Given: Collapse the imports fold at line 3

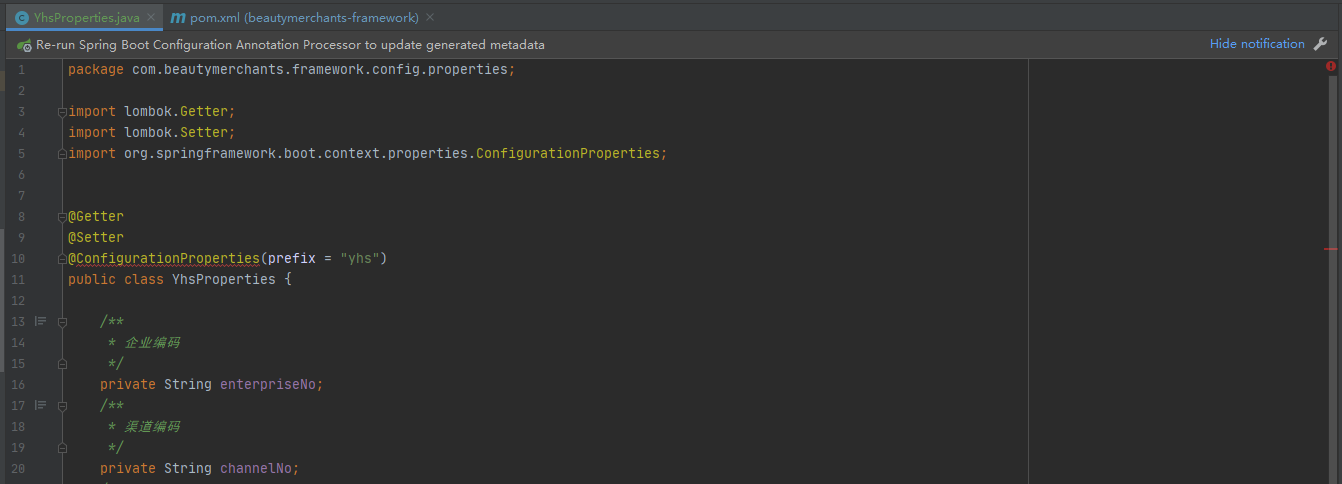Looking at the screenshot, I should point(62,112).
